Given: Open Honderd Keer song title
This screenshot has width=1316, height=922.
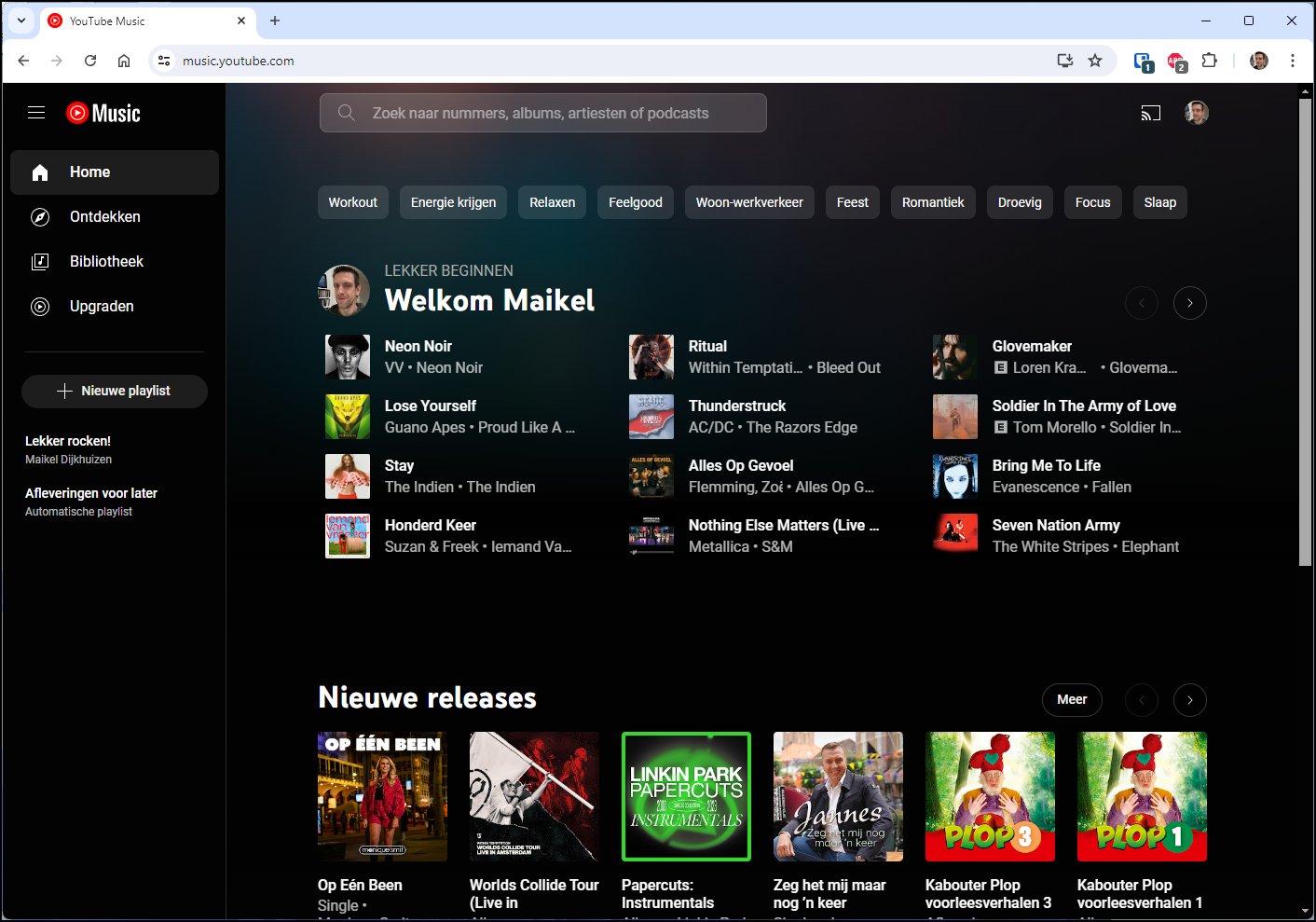Looking at the screenshot, I should [x=431, y=526].
